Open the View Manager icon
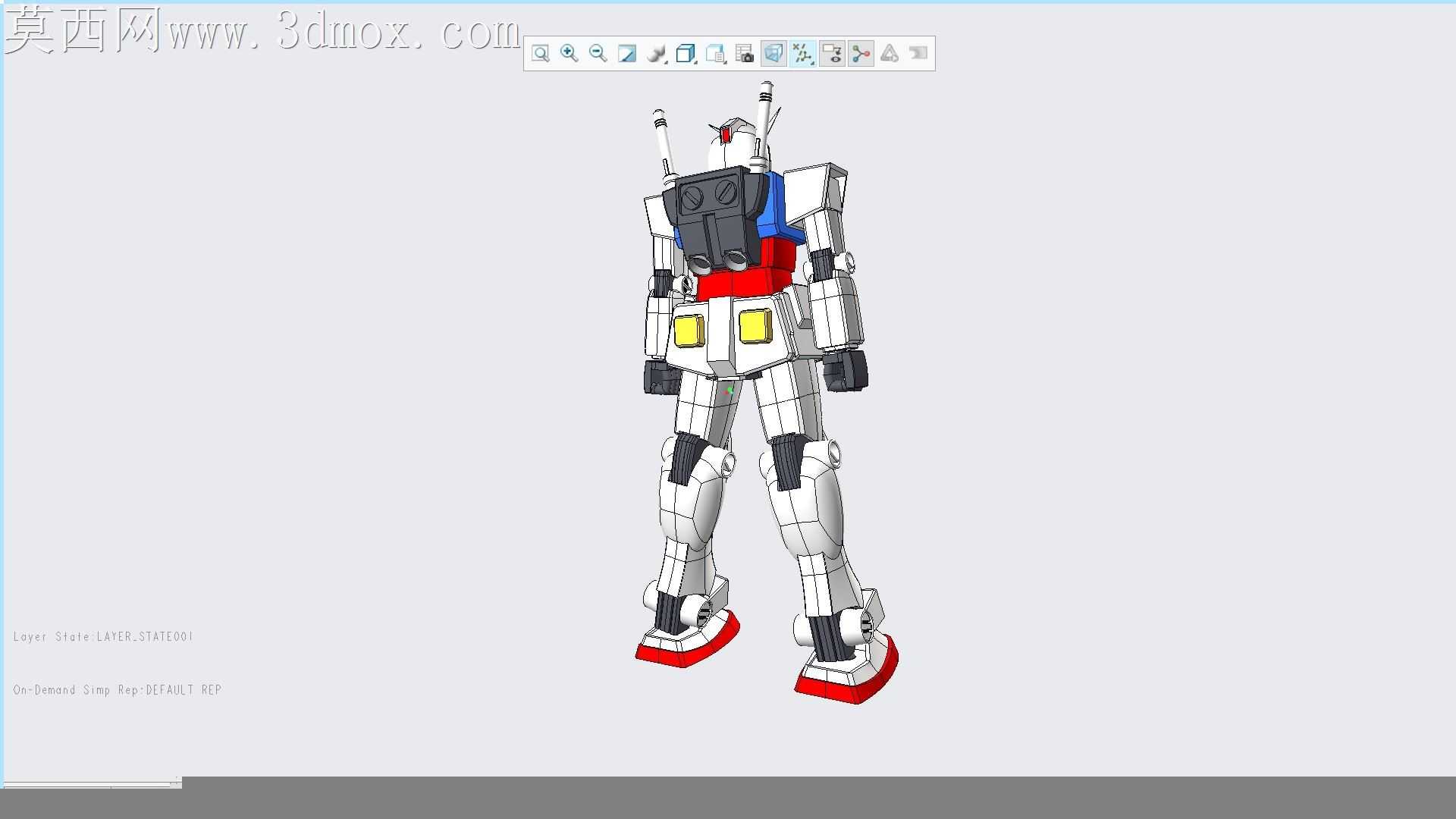The height and width of the screenshot is (819, 1456). pyautogui.click(x=715, y=53)
